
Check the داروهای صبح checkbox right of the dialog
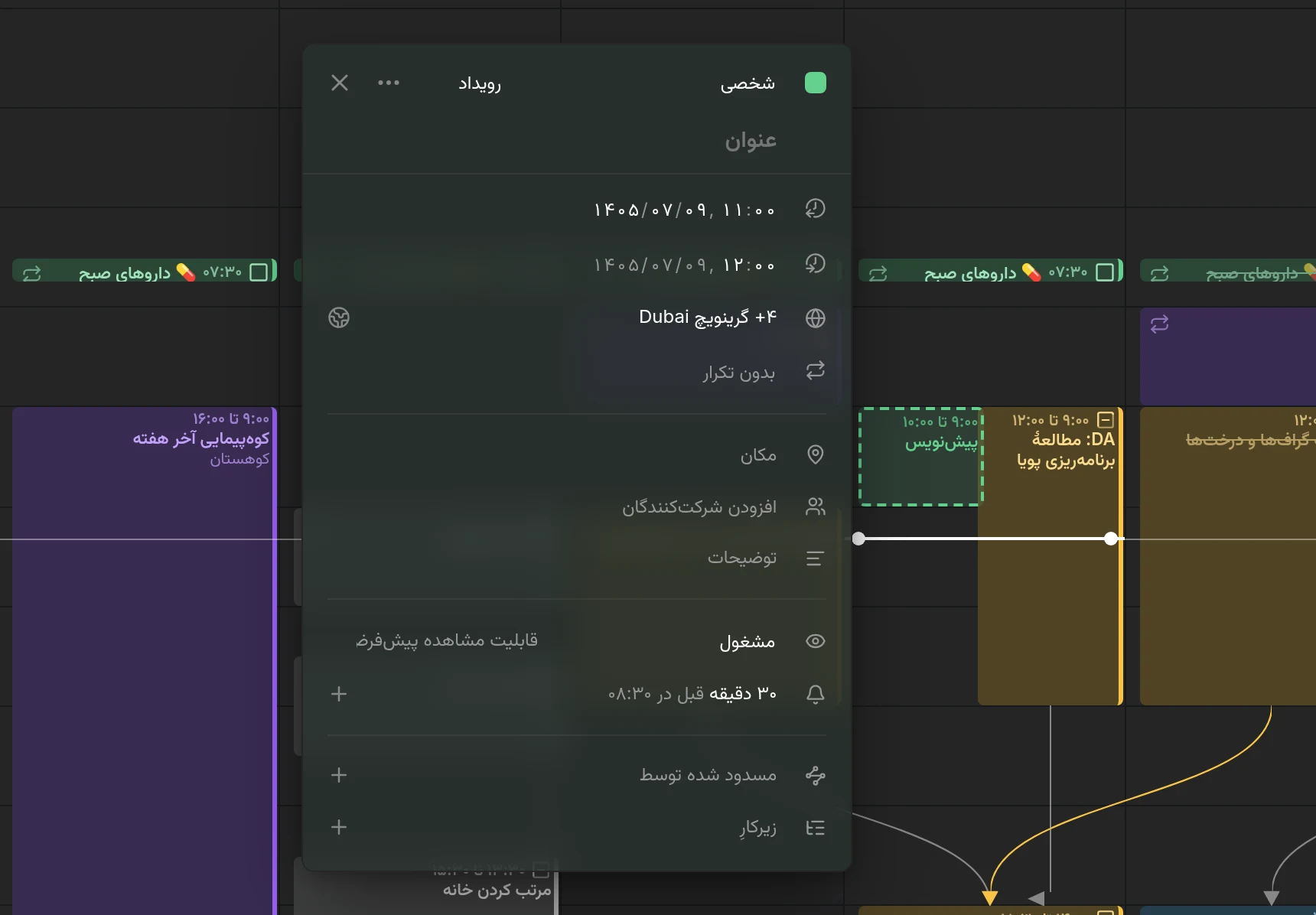(1105, 272)
